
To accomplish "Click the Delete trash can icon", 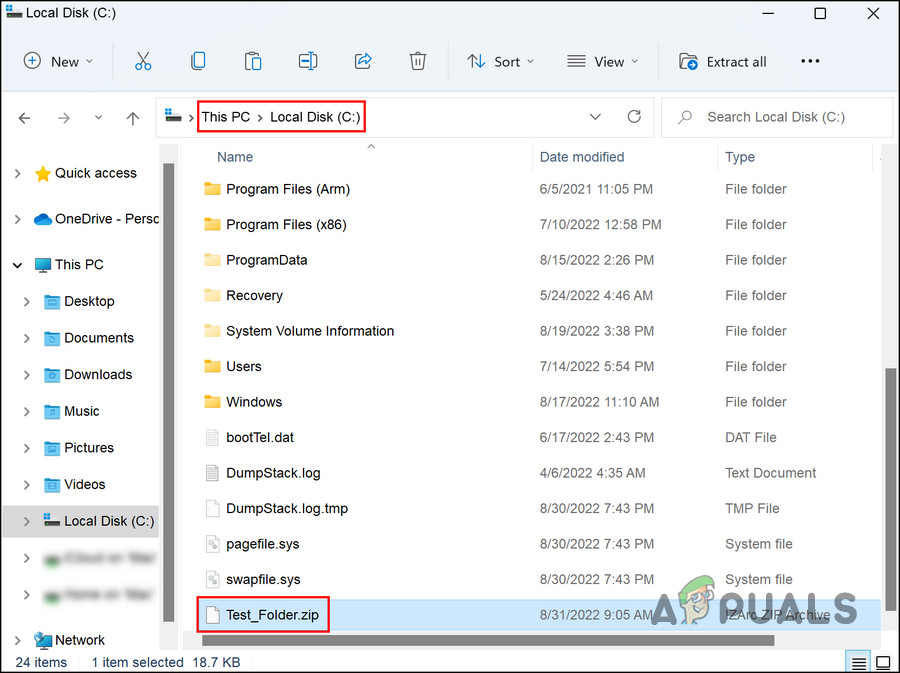I will [x=417, y=61].
